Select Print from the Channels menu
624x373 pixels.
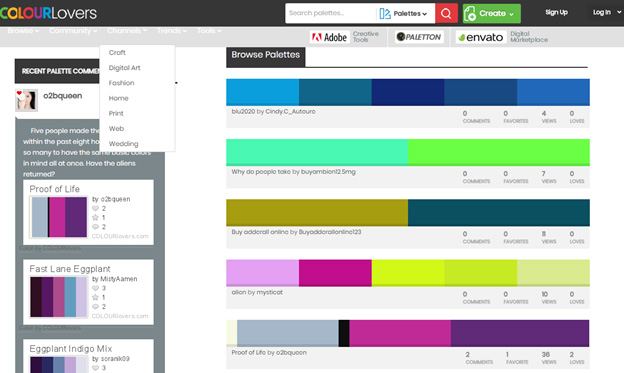coord(116,113)
